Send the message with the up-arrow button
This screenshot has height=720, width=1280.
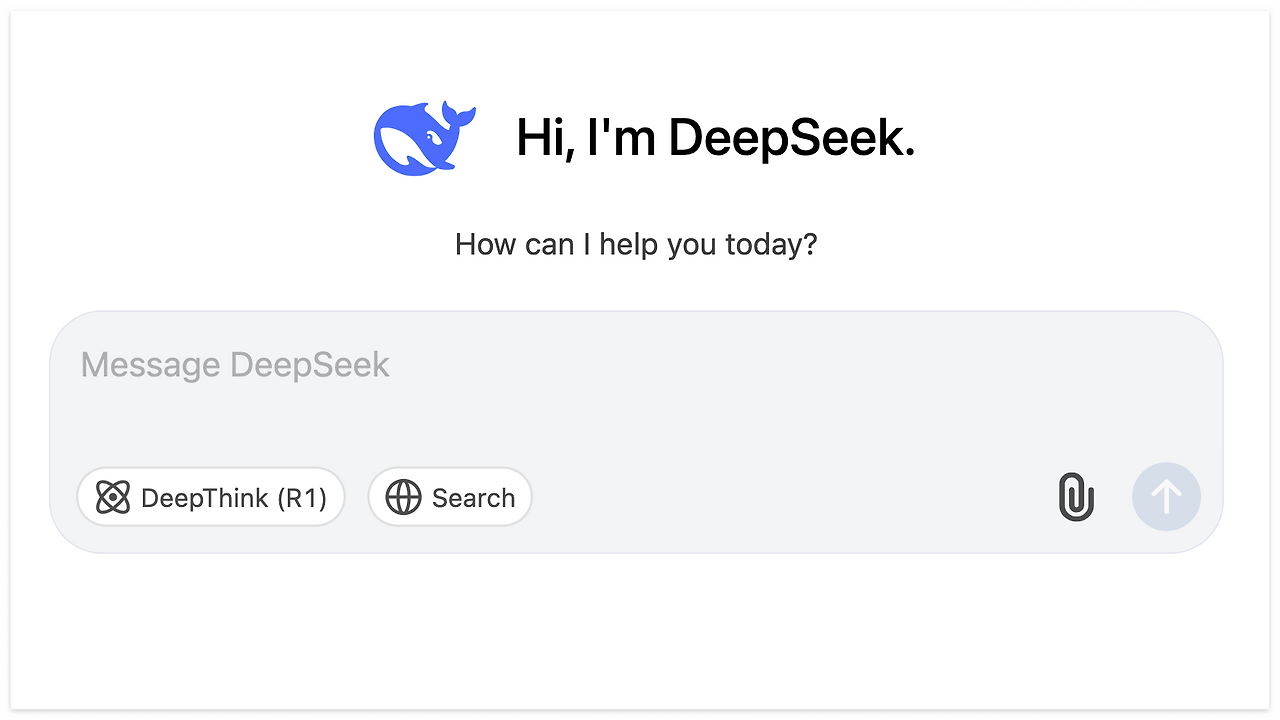(x=1166, y=497)
